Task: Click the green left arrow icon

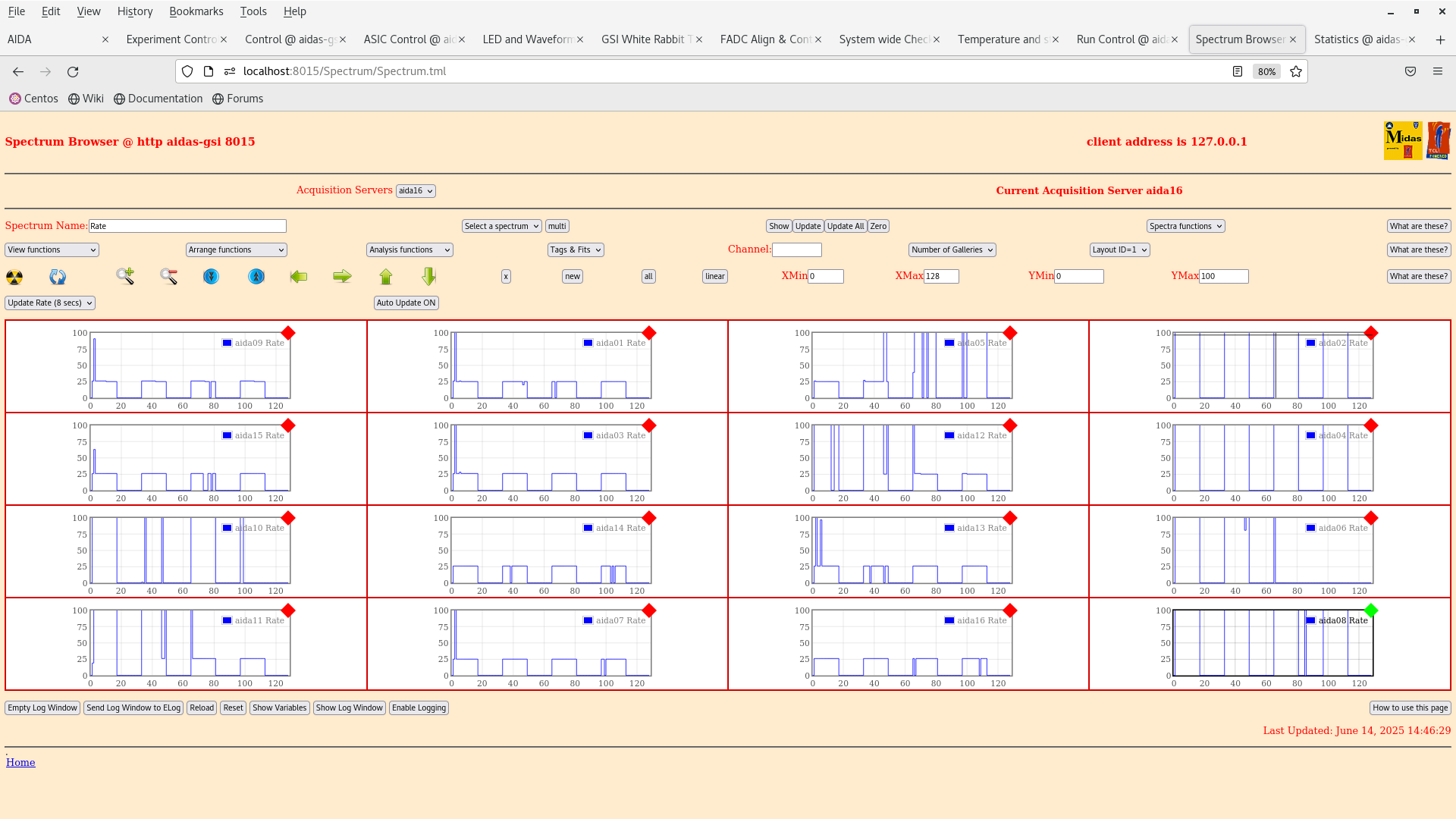Action: [x=299, y=277]
